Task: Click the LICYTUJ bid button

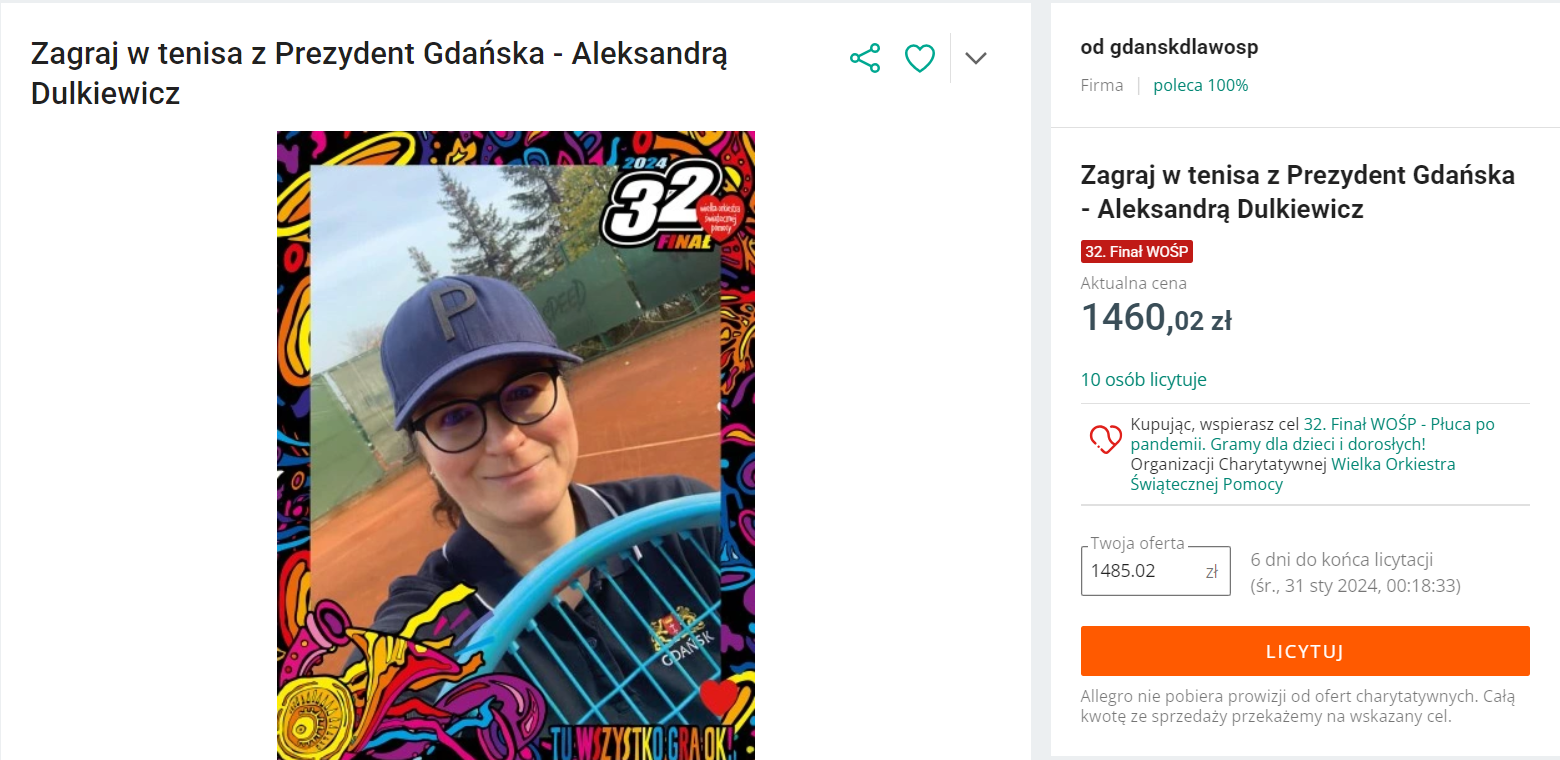Action: click(1305, 651)
